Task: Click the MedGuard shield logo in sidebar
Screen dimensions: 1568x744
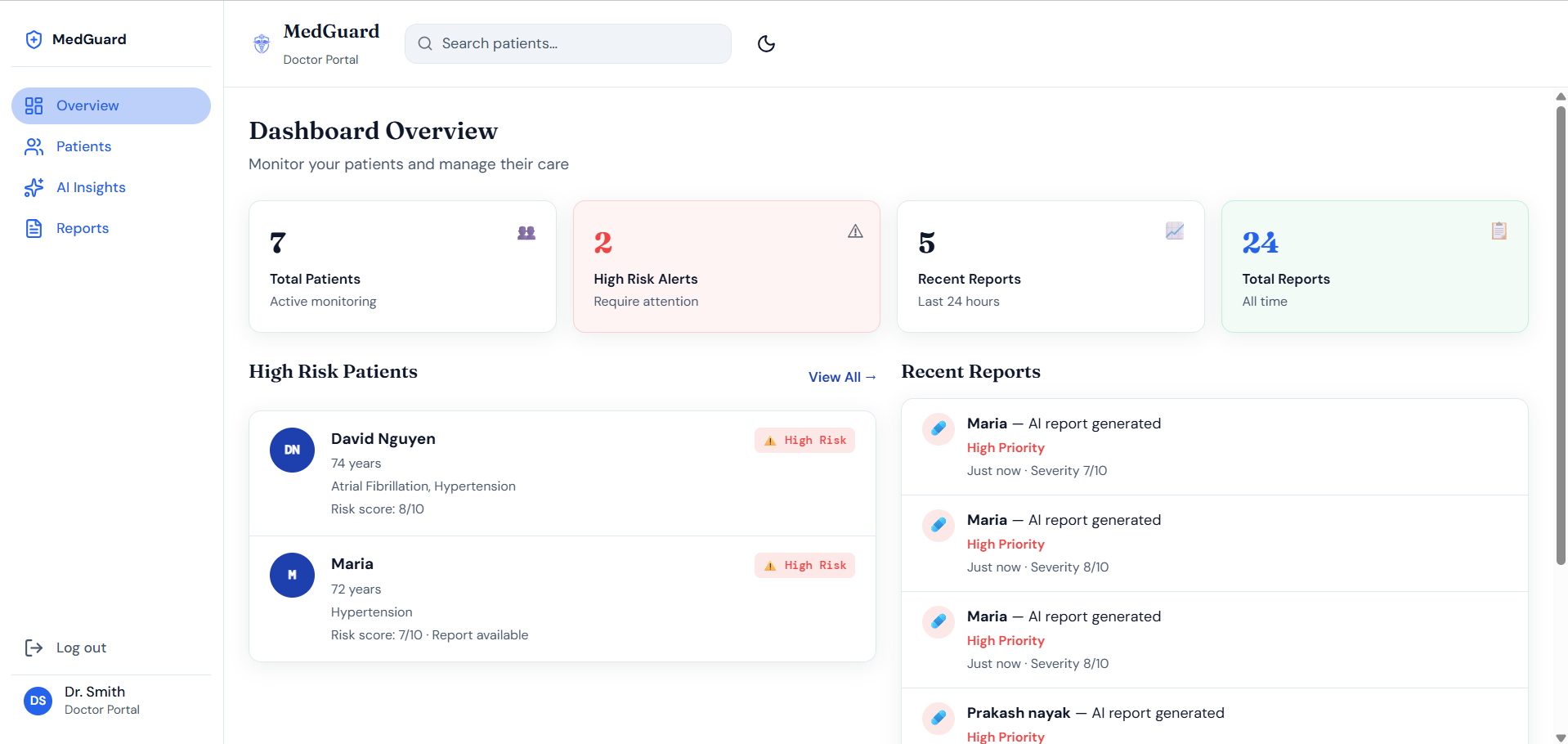Action: point(34,39)
